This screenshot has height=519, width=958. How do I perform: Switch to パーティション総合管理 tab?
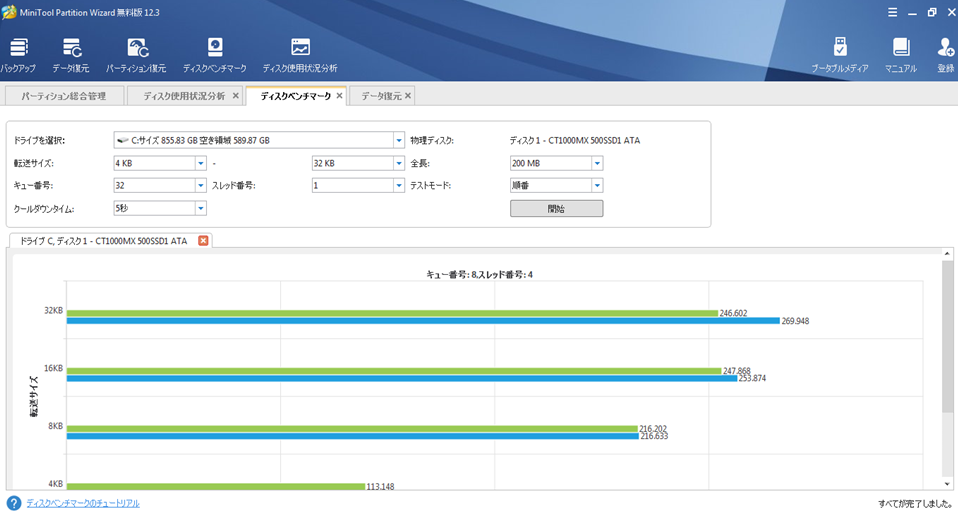64,96
